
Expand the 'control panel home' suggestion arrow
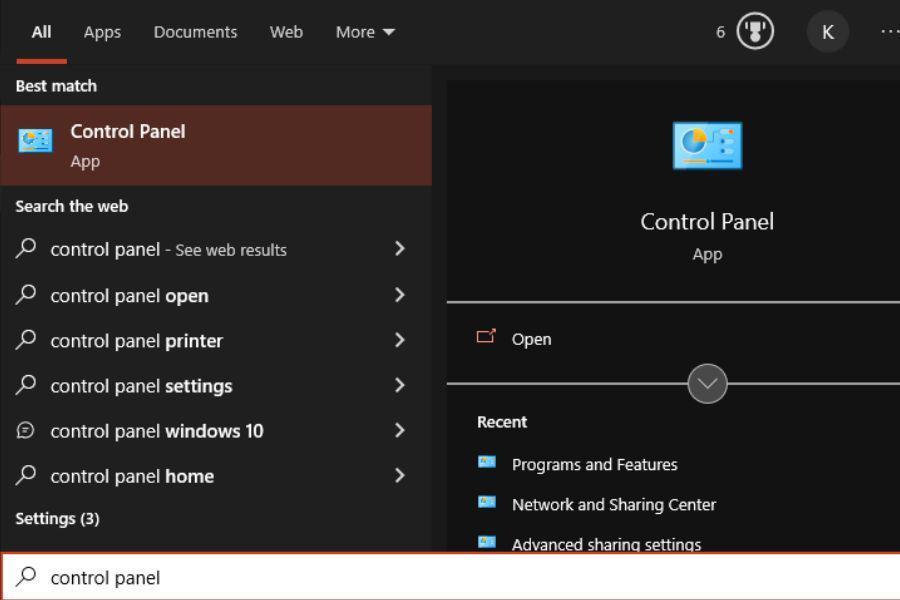point(399,475)
